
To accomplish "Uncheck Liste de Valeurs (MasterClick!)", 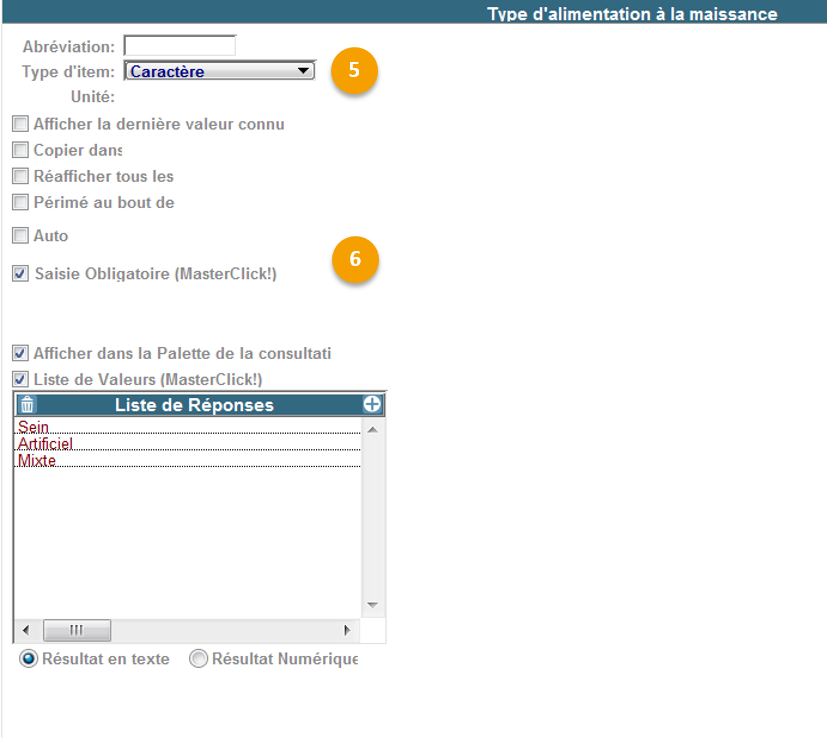I will (20, 380).
